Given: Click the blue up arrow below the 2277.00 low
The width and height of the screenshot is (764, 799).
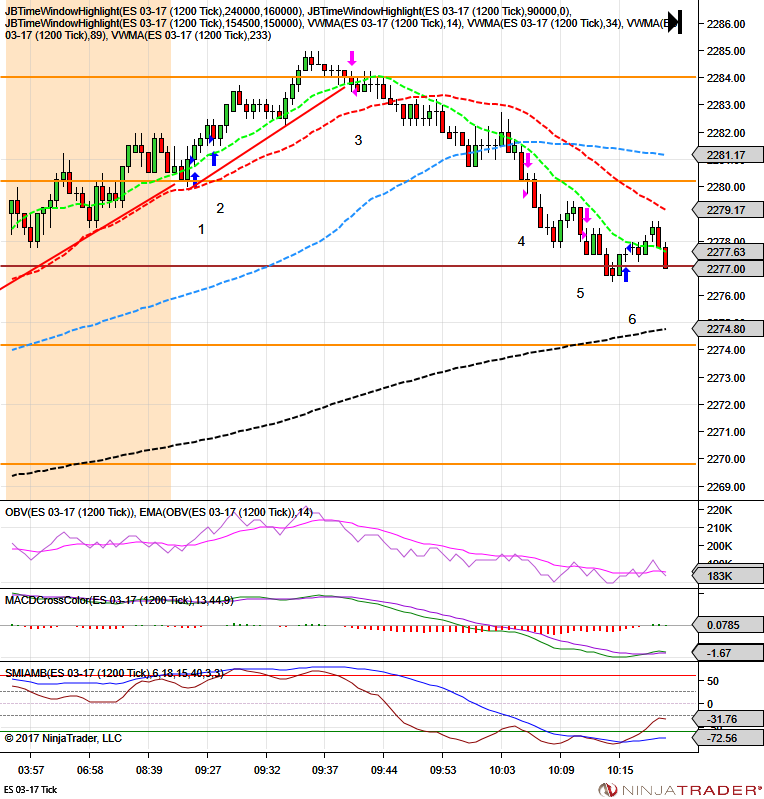Looking at the screenshot, I should pyautogui.click(x=626, y=275).
